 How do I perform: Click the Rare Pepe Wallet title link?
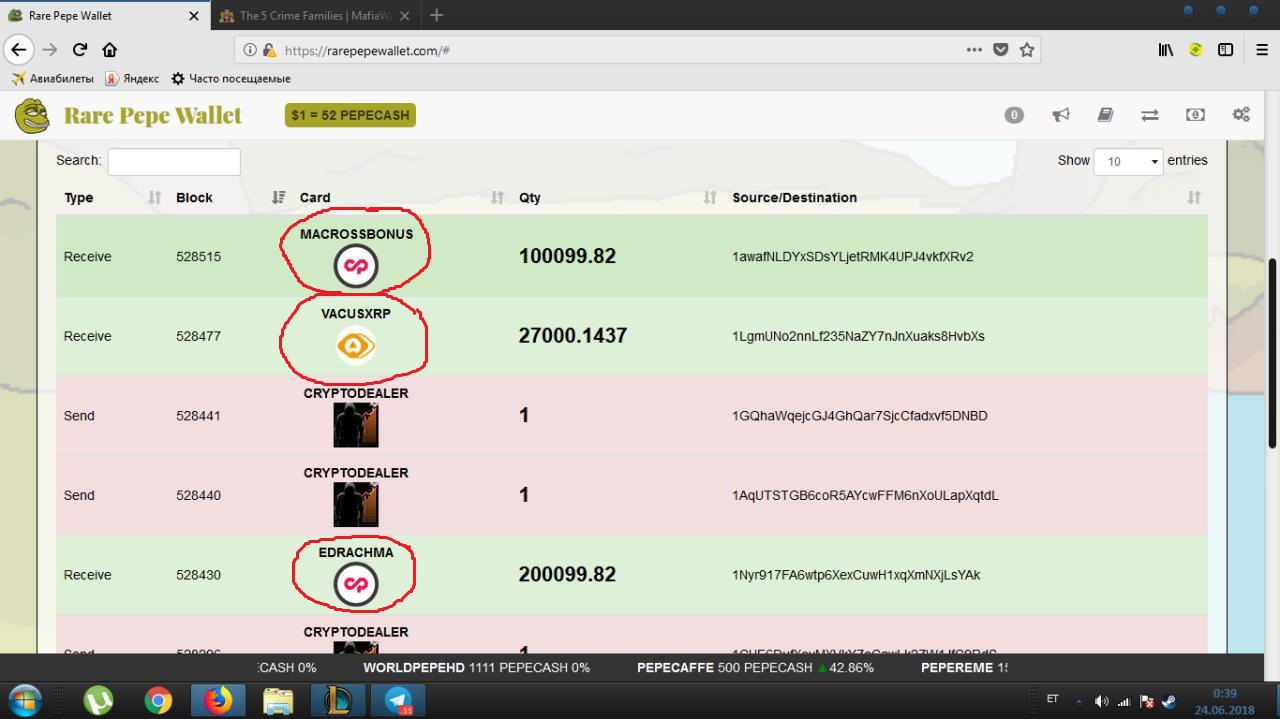click(x=153, y=115)
